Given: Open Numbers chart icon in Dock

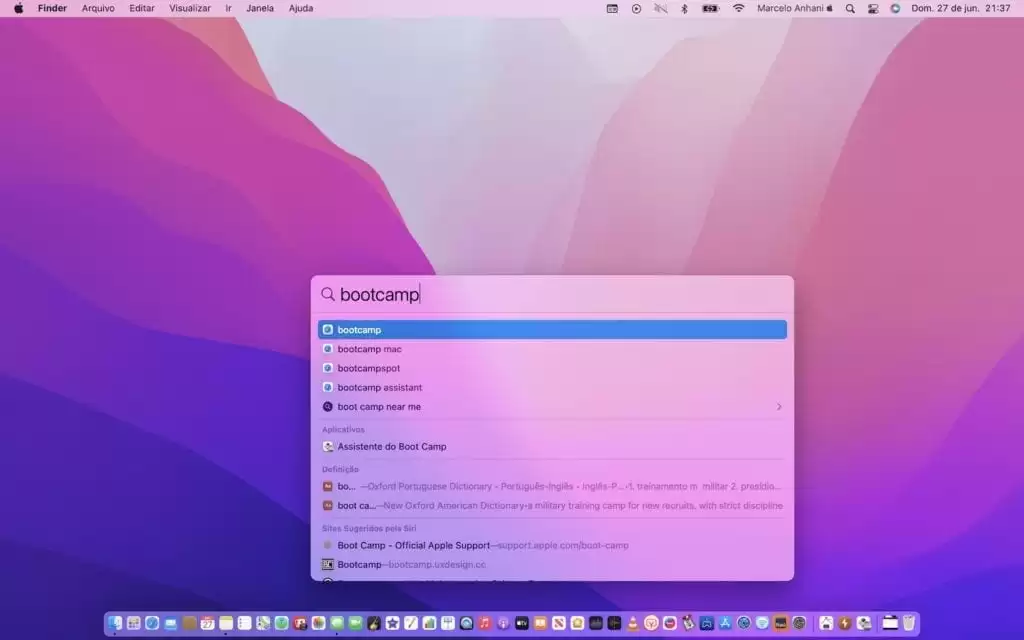Looking at the screenshot, I should coord(429,623).
